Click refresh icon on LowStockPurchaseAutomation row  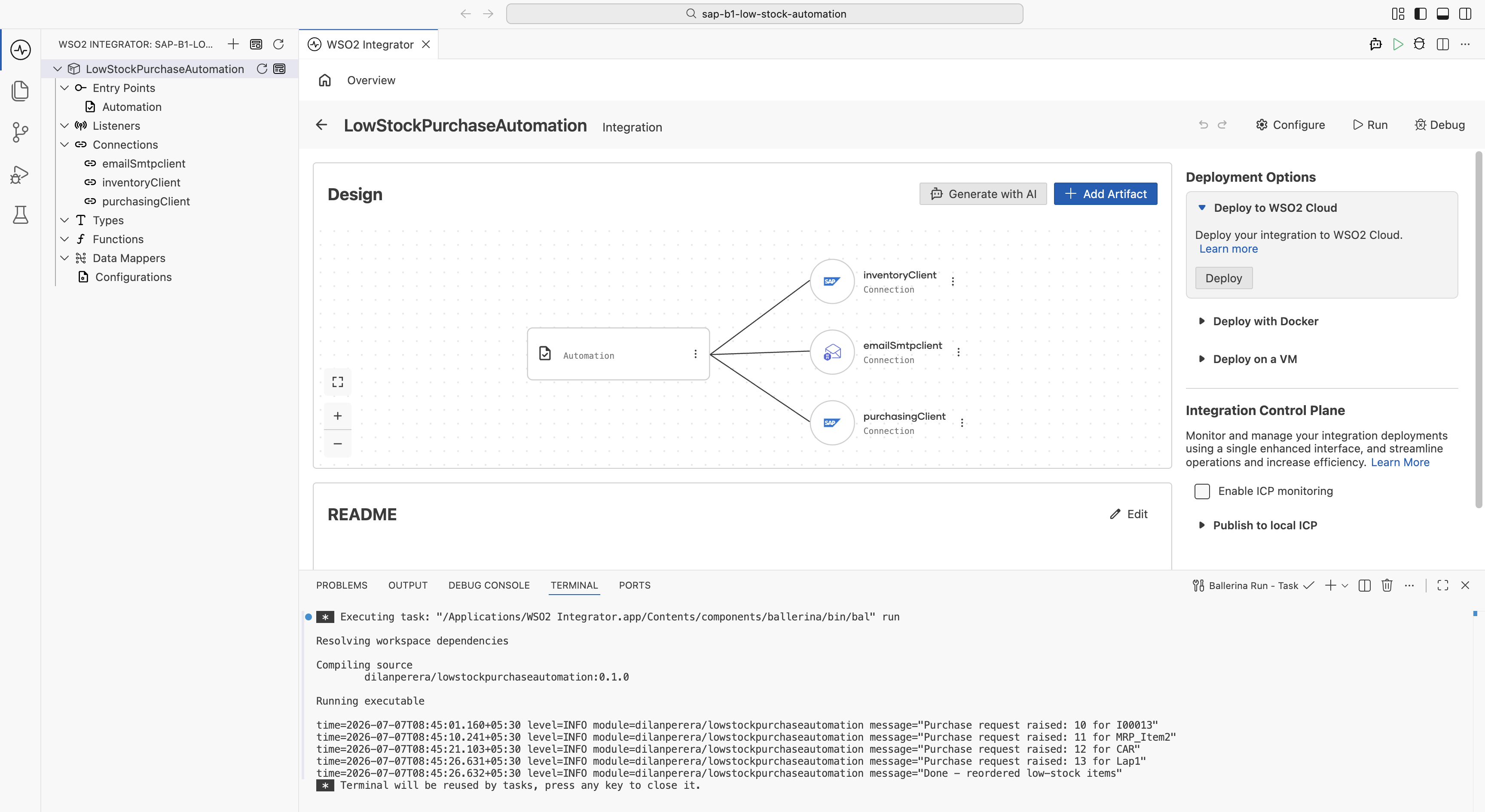tap(262, 69)
